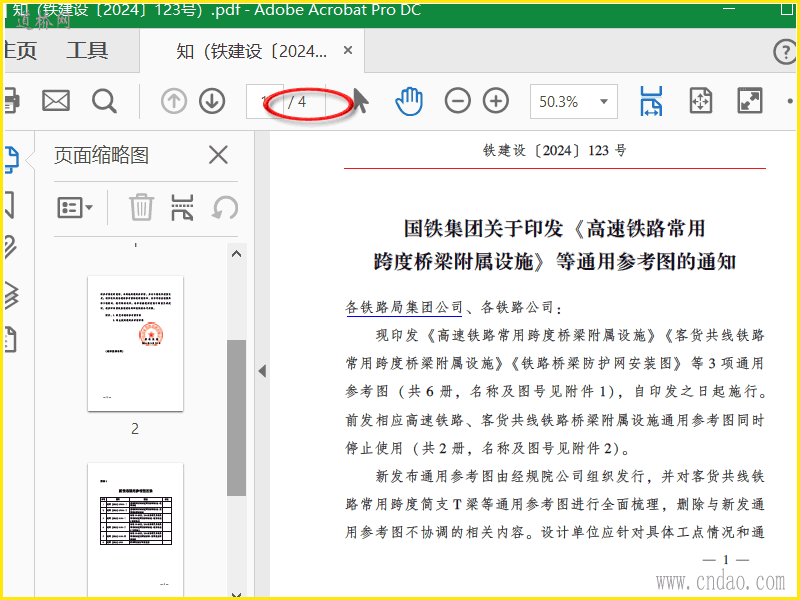Viewport: 800px width, 600px height.
Task: Open the Bookmarks side panel icon
Action: point(10,205)
